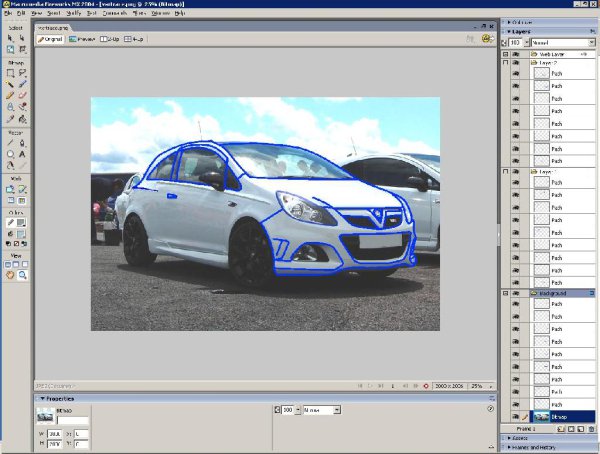Select the Bitmap layer thumbnail
The width and height of the screenshot is (600, 454).
tap(541, 416)
